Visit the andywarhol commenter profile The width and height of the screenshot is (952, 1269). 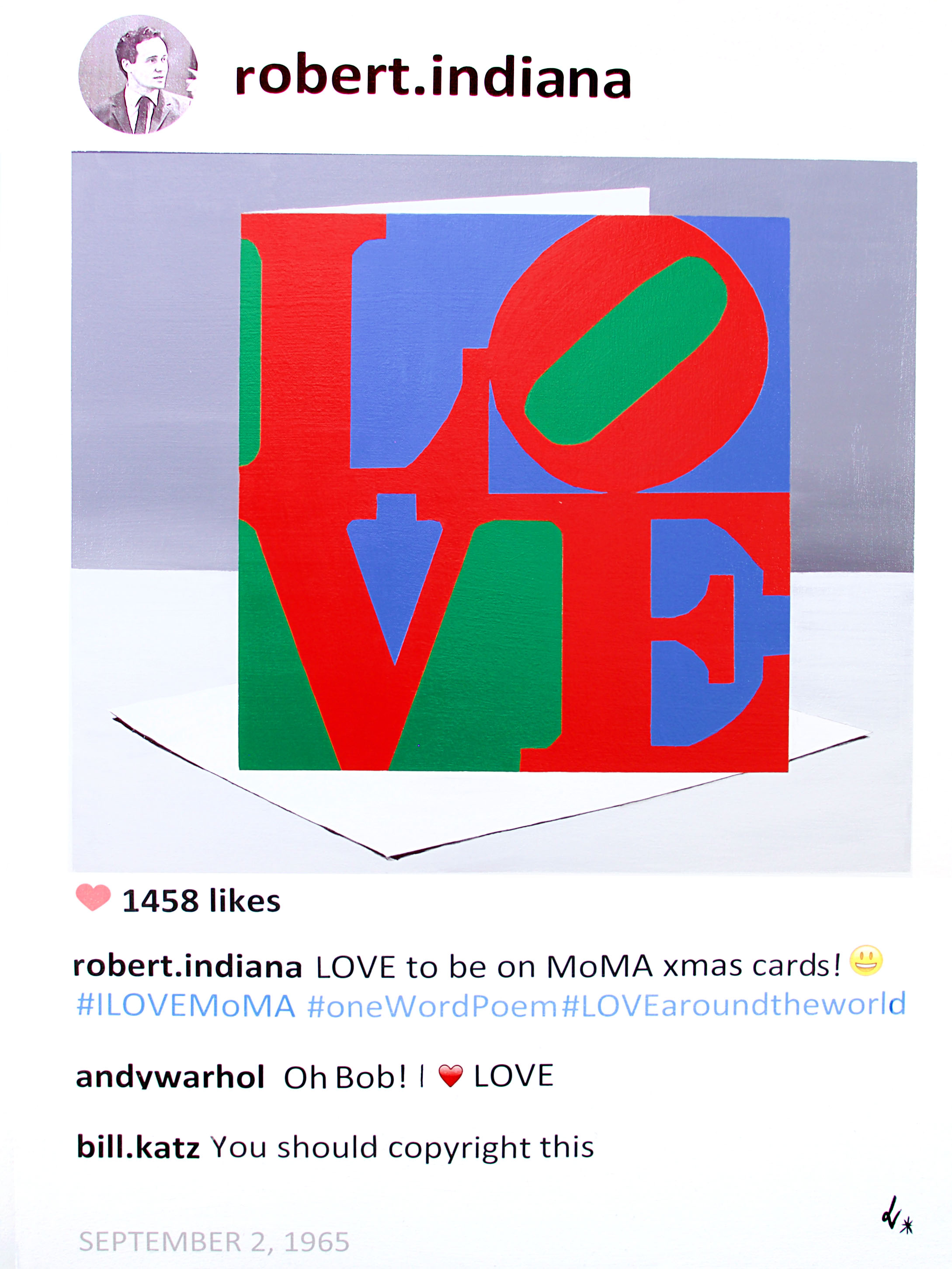point(170,1077)
